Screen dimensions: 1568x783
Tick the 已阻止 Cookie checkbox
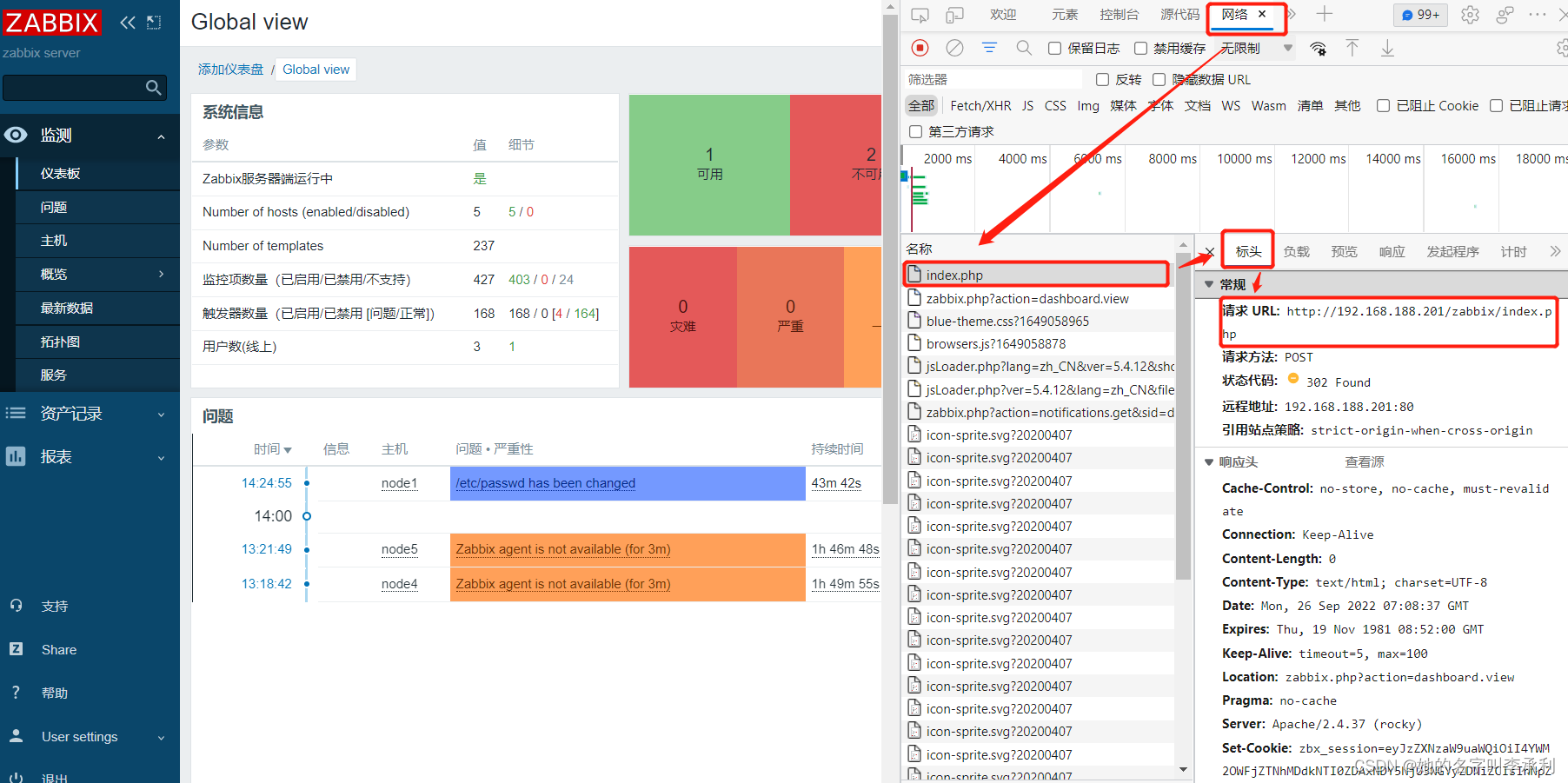coord(1383,106)
